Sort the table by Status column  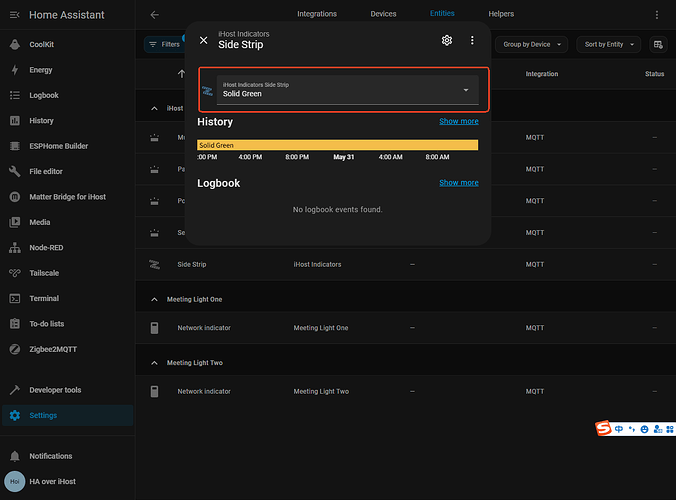[x=654, y=74]
